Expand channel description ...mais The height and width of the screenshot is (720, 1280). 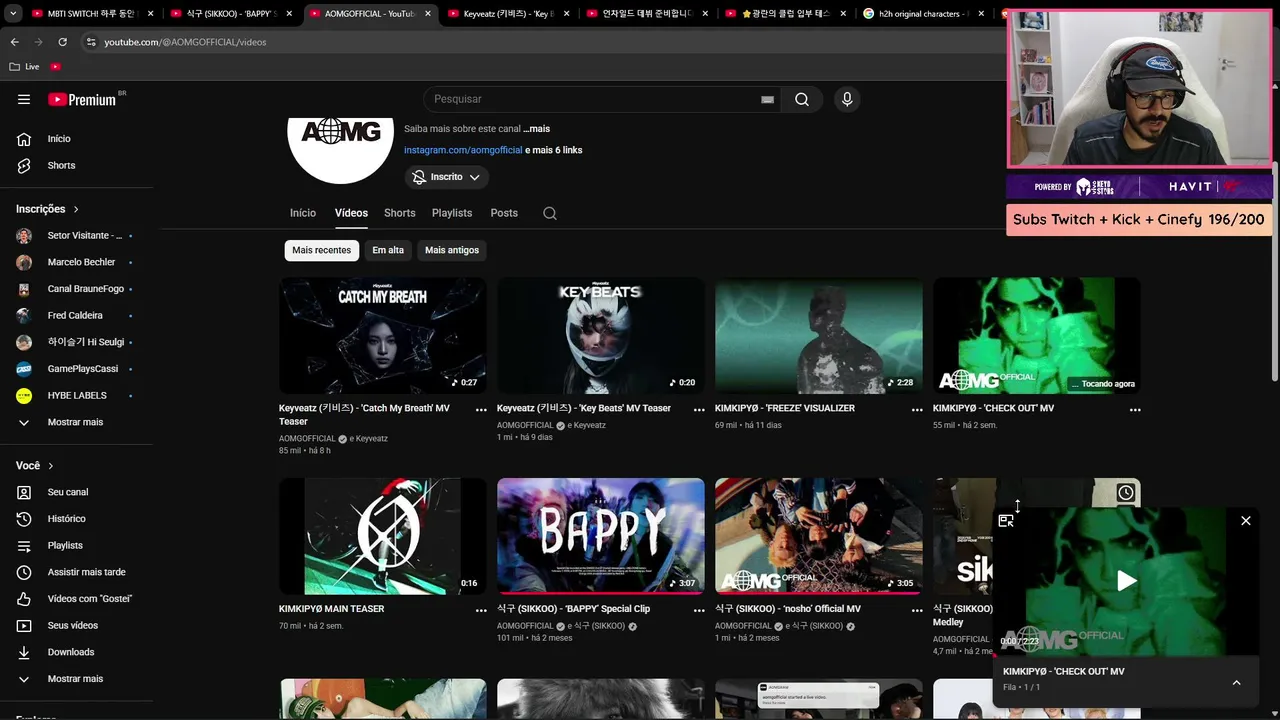pyautogui.click(x=536, y=129)
